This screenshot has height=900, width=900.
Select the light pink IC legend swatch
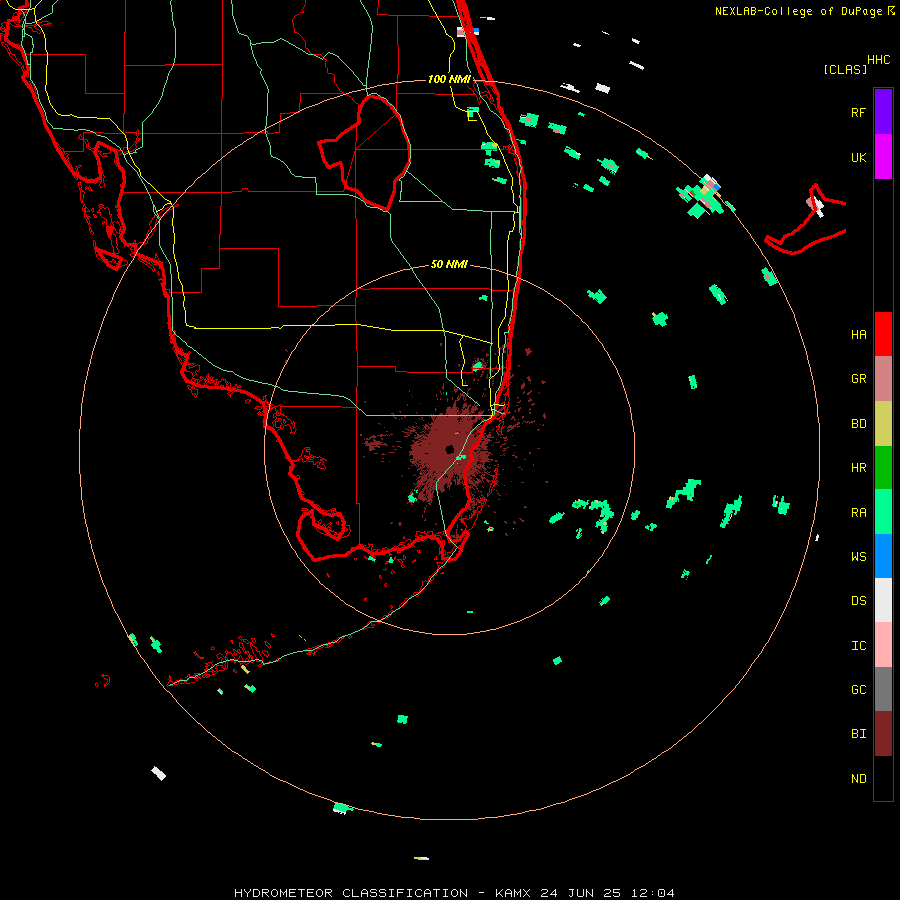pos(883,645)
